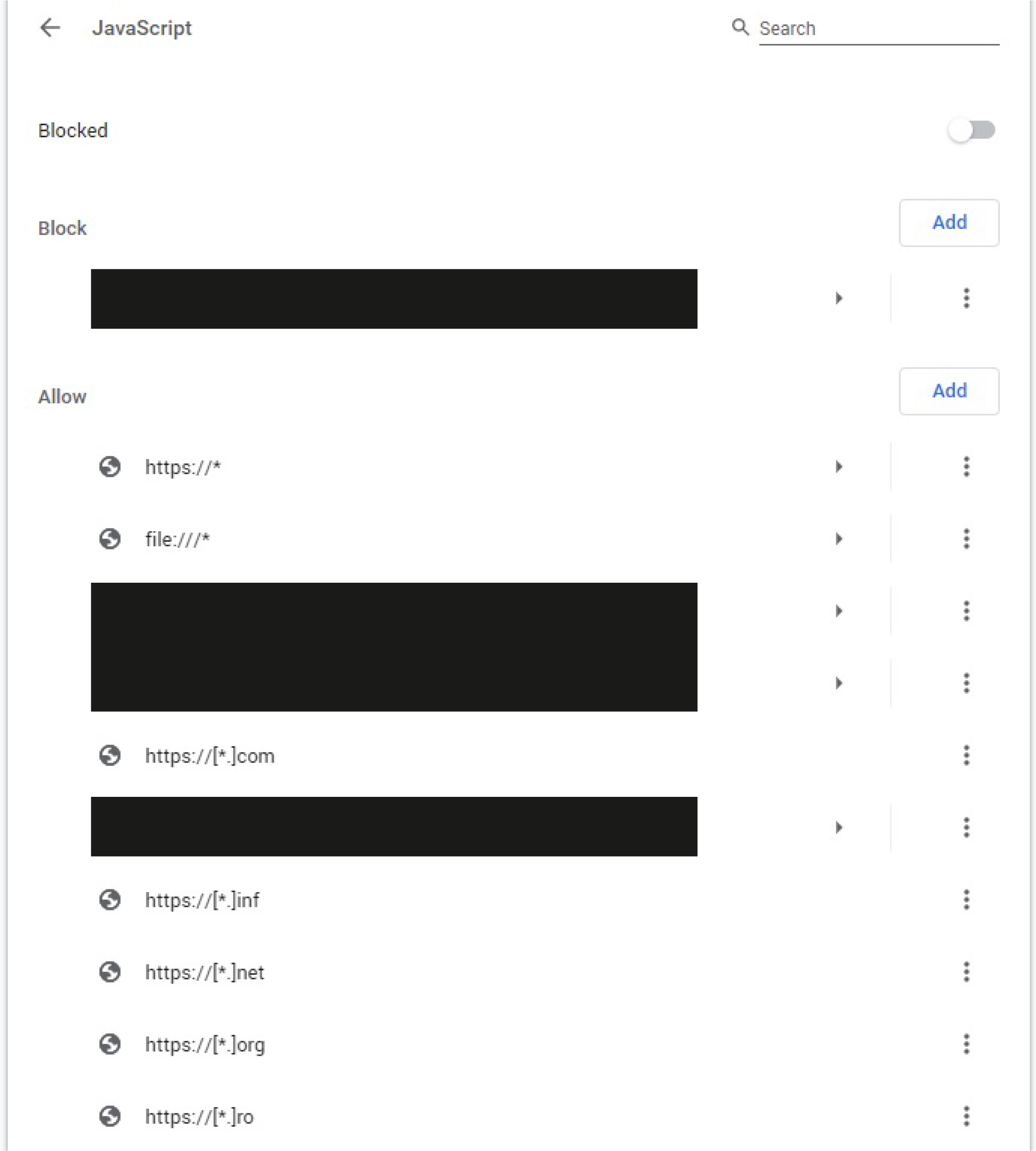This screenshot has width=1036, height=1151.
Task: Focus the Search settings field
Action: (x=878, y=28)
